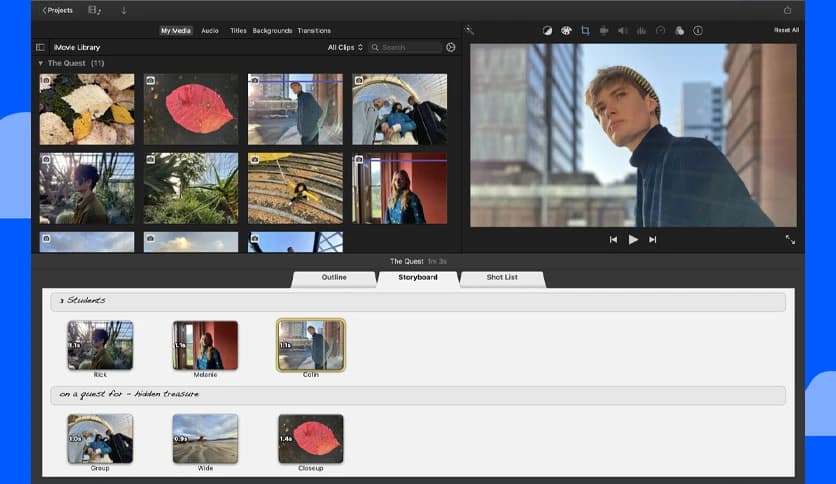Click the Students section header
The height and width of the screenshot is (484, 836).
[418, 301]
